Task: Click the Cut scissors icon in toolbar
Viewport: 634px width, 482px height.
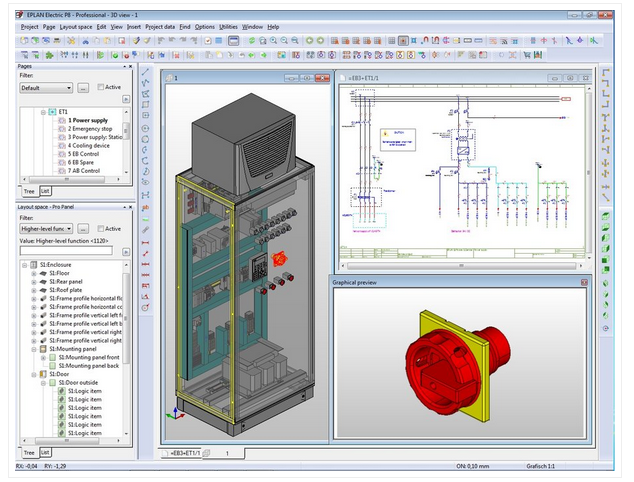Action: (x=85, y=40)
